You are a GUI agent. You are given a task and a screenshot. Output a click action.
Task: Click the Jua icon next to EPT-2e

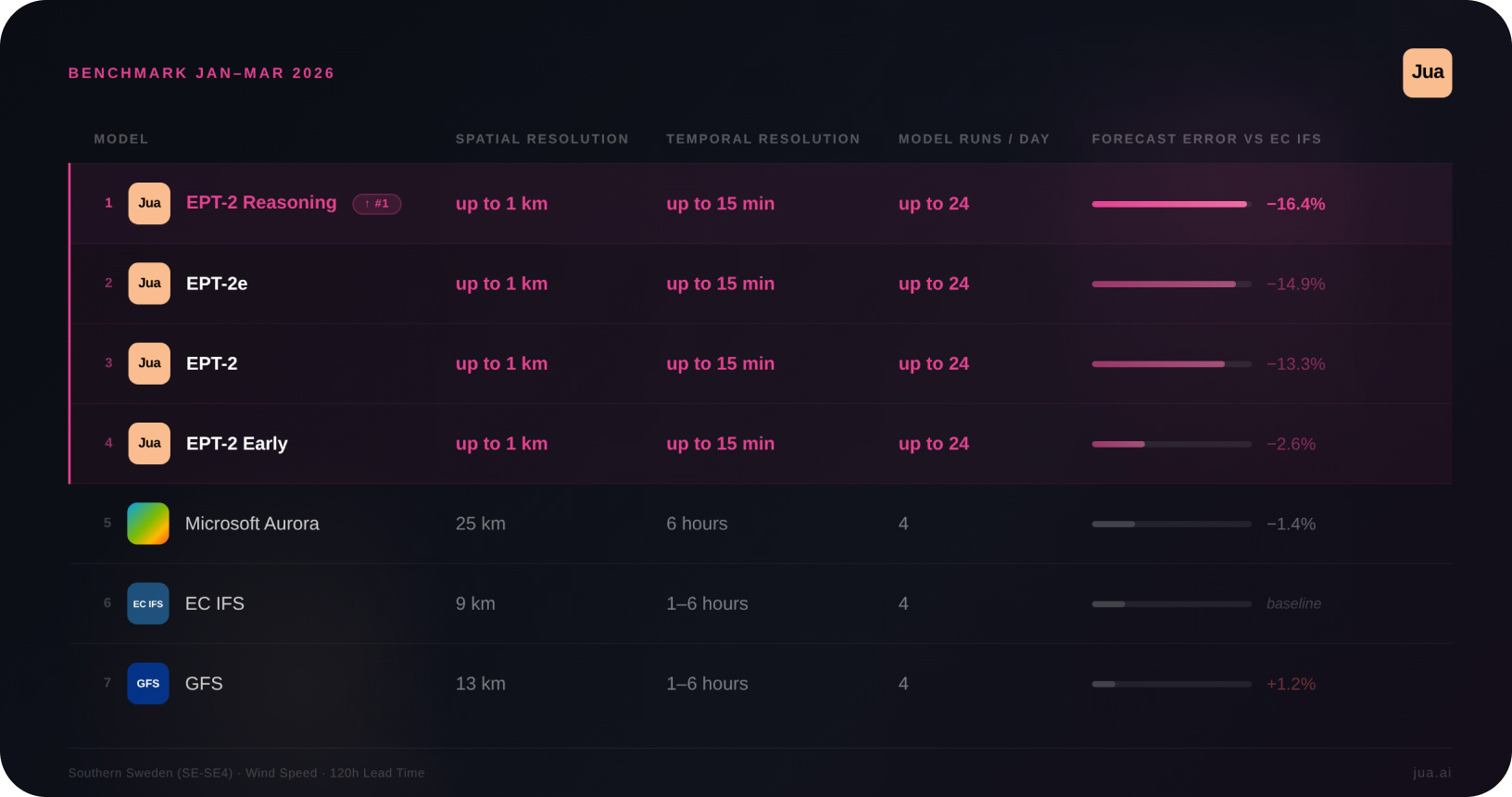[x=149, y=284]
